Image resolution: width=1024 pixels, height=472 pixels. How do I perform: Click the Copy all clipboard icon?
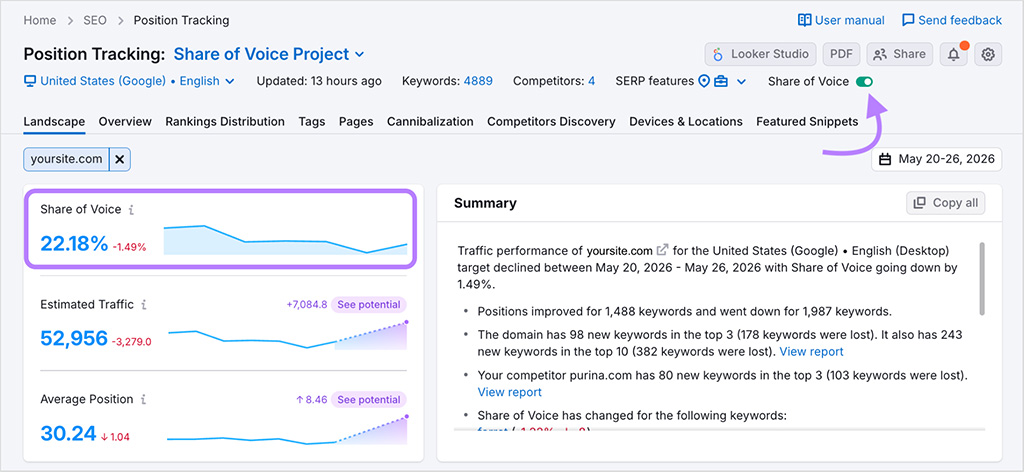pyautogui.click(x=920, y=203)
